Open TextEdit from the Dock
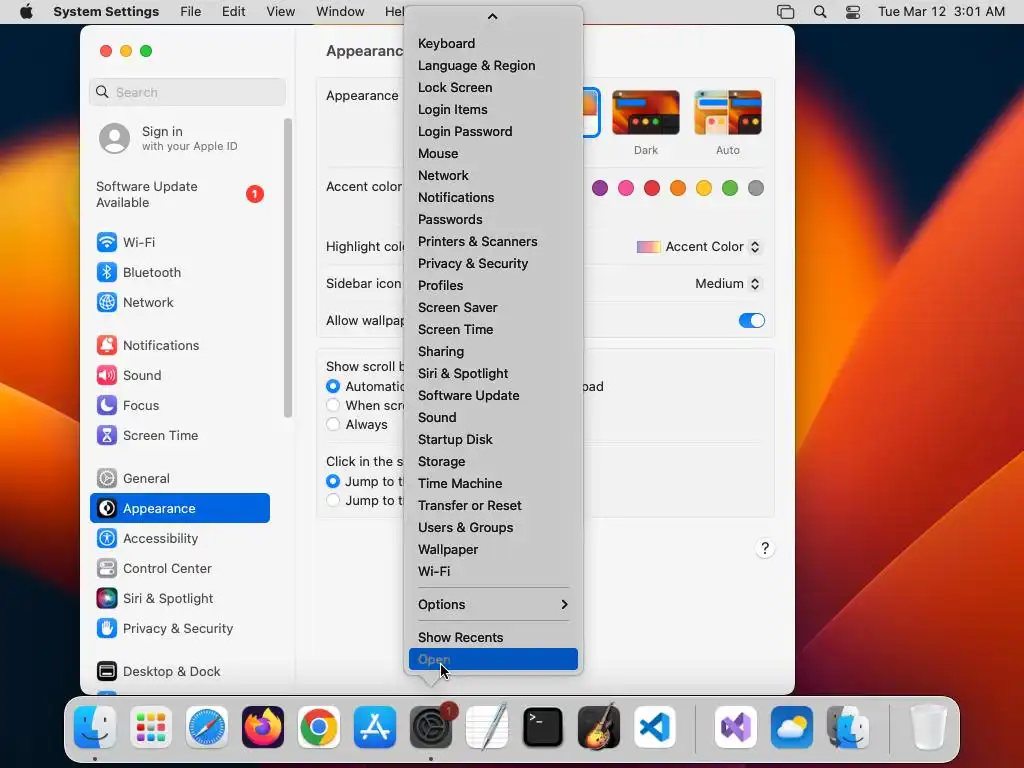The image size is (1024, 768). (487, 727)
